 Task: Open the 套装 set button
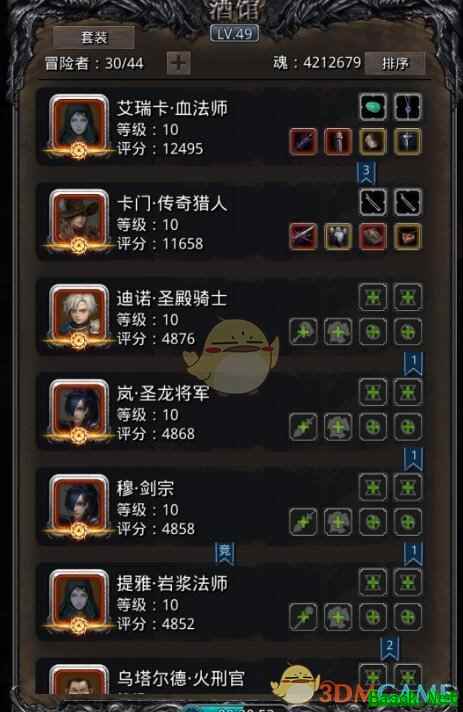coord(94,38)
